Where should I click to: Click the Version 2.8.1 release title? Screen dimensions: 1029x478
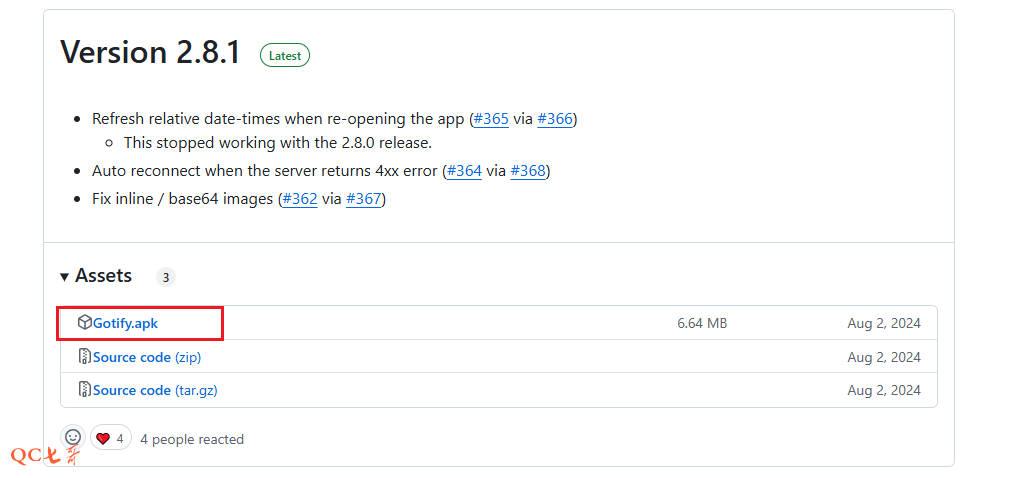click(x=150, y=52)
